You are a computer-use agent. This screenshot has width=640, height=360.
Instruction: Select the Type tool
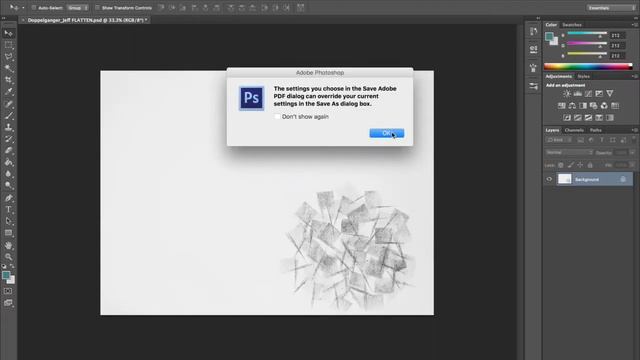pos(9,209)
